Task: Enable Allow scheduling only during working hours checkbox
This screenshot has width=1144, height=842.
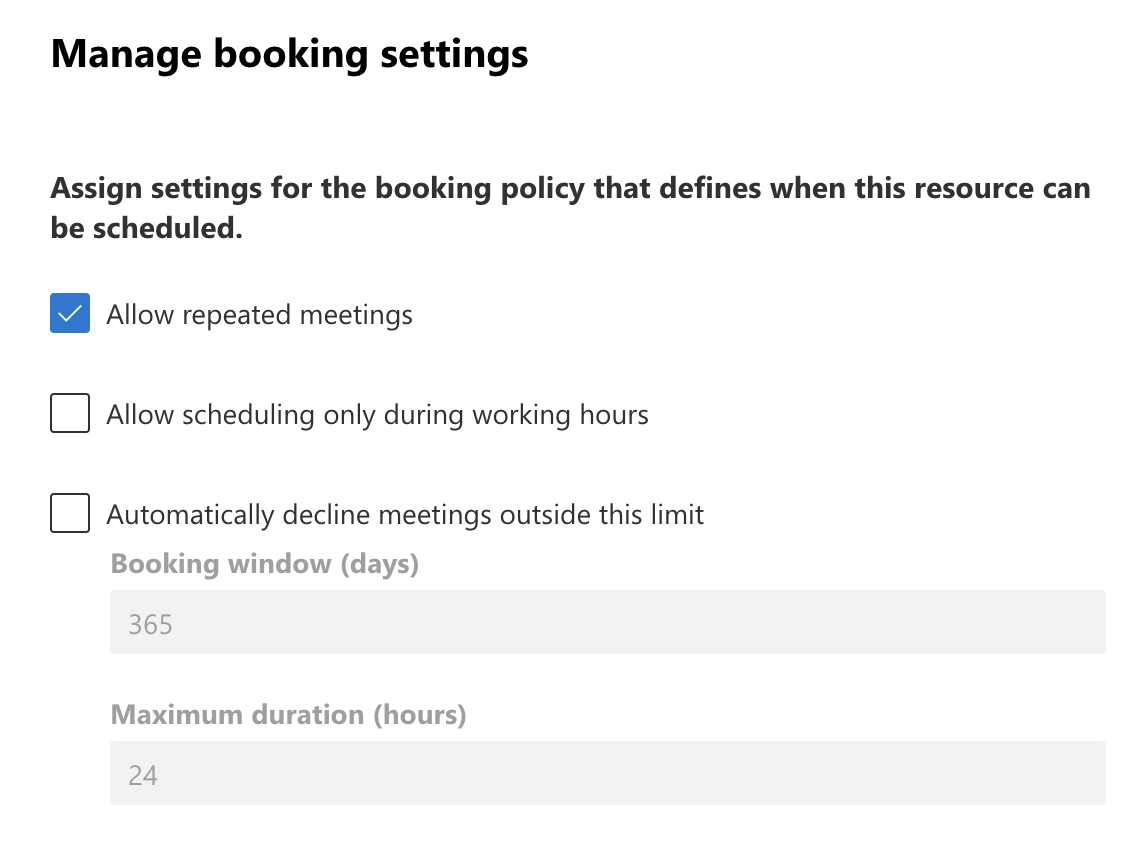Action: [x=70, y=413]
